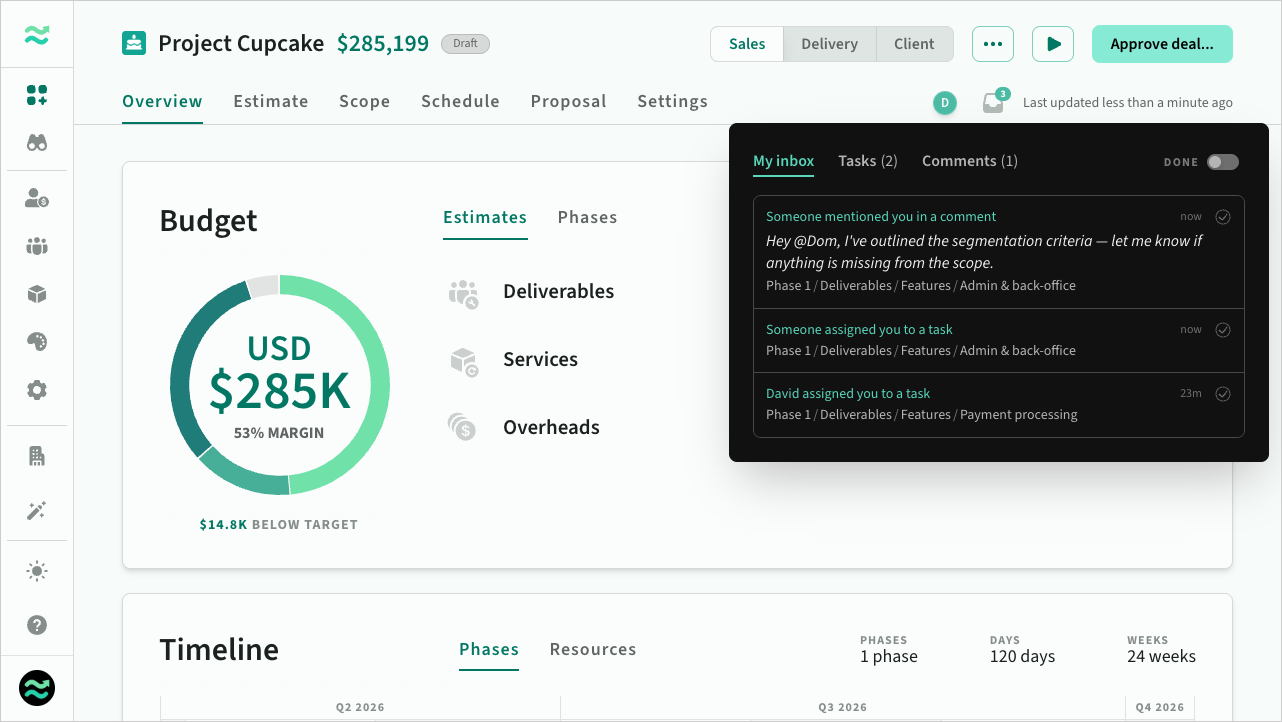Toggle the light mode sun icon

tap(37, 571)
